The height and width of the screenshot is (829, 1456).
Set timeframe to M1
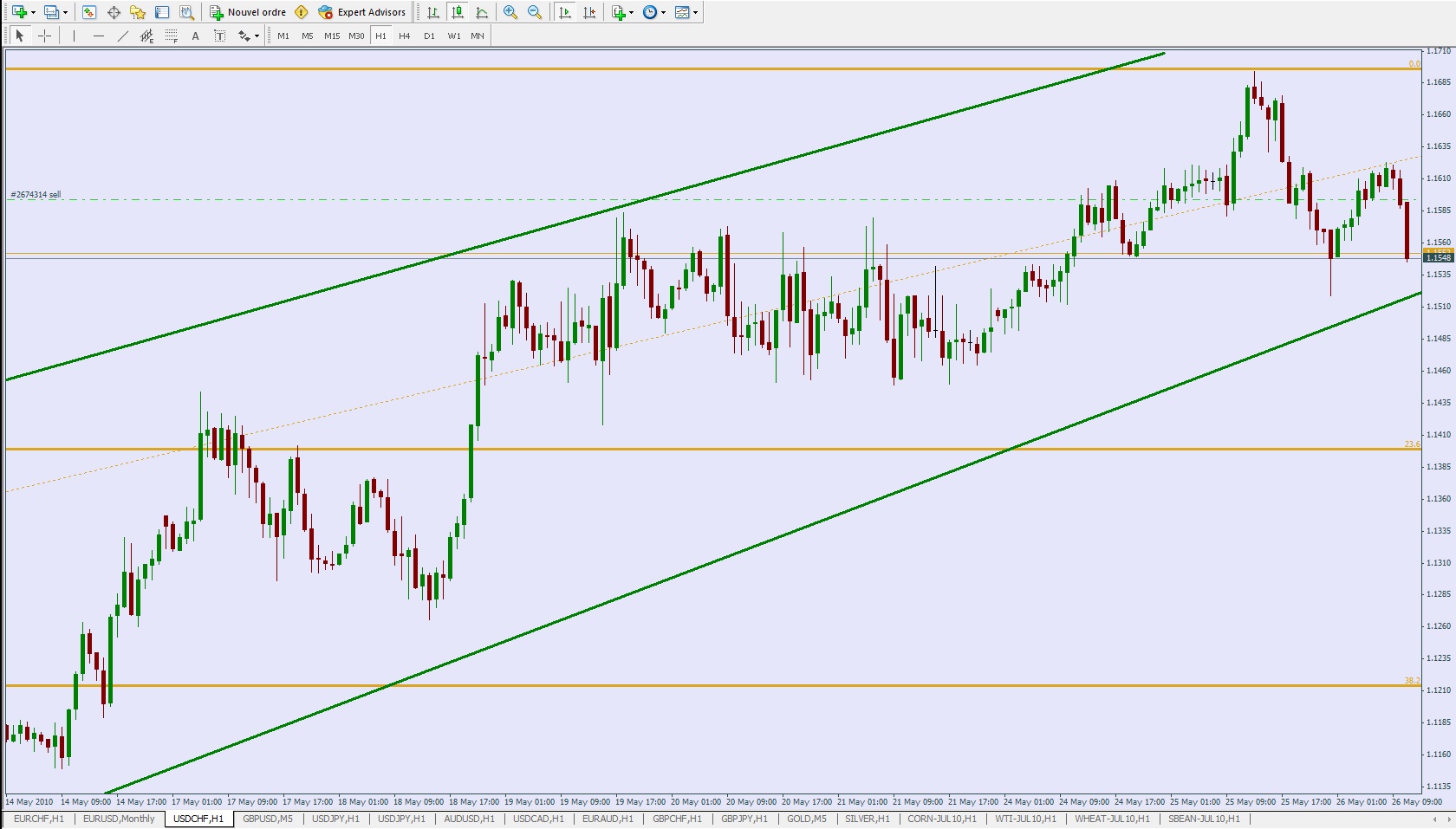[x=283, y=36]
